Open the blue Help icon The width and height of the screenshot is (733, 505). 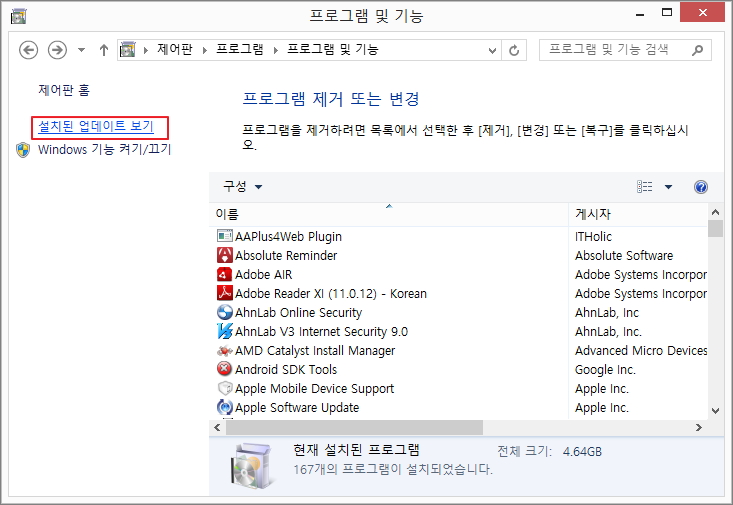[x=701, y=187]
